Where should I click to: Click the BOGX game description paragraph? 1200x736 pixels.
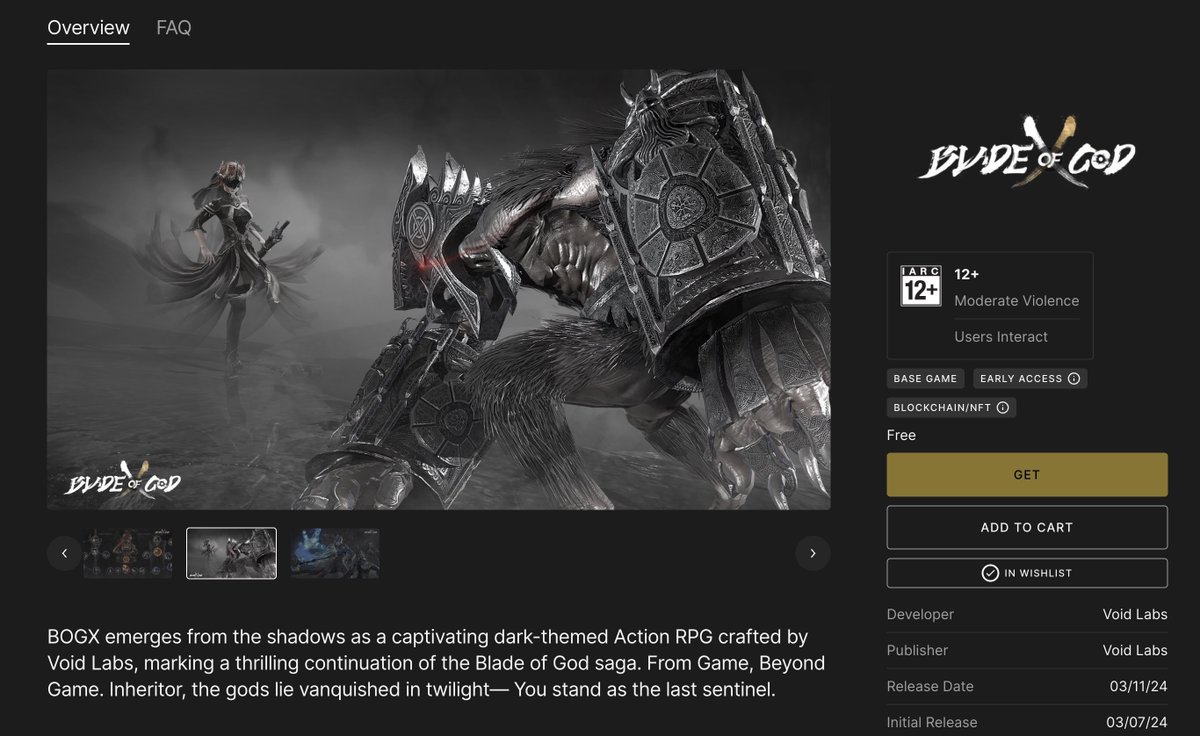pyautogui.click(x=437, y=663)
